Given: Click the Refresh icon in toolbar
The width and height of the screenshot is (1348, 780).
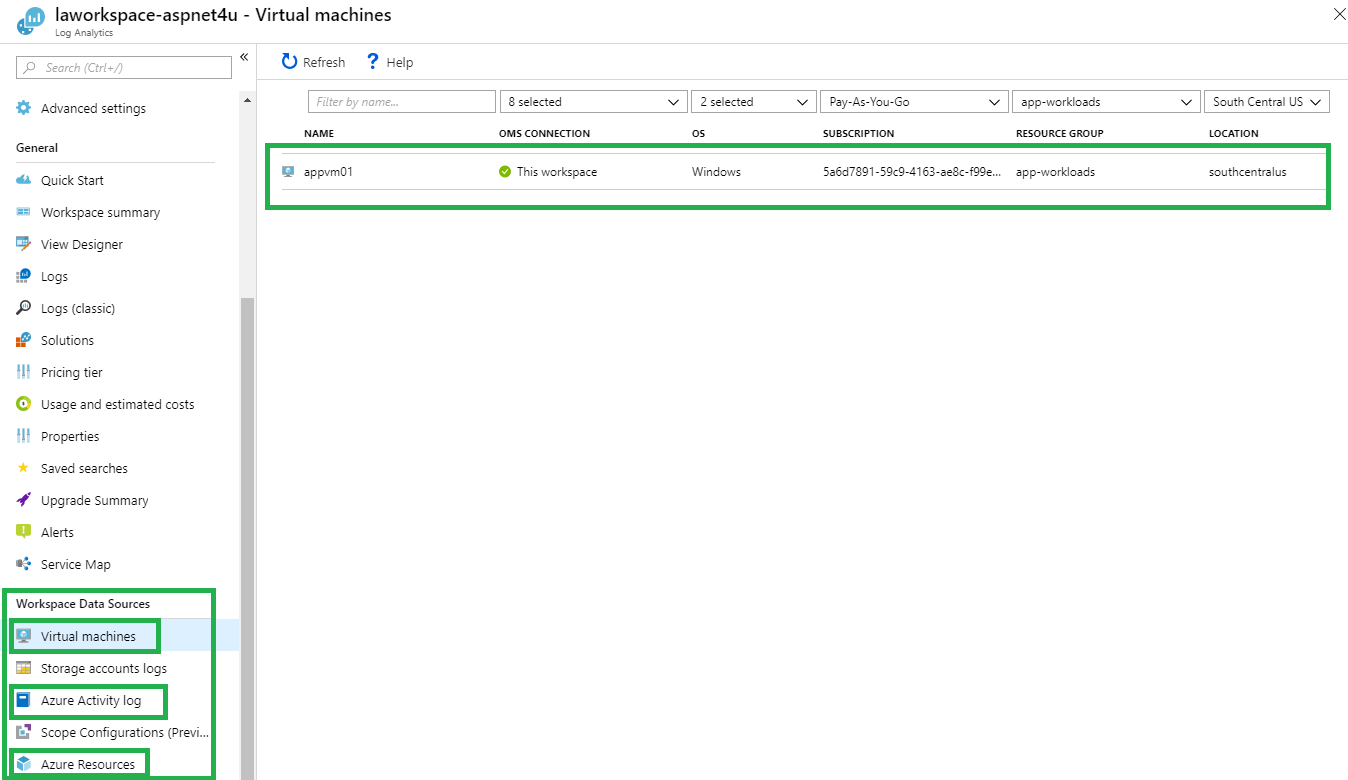Looking at the screenshot, I should 290,62.
